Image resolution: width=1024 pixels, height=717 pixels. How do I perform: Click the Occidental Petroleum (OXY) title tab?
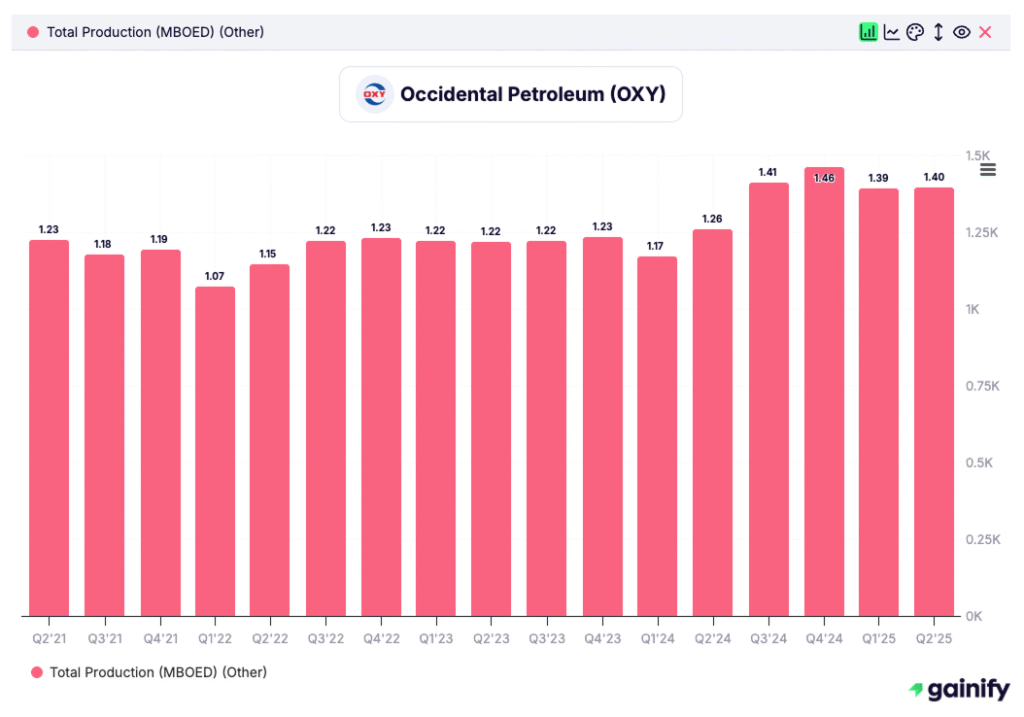coord(510,94)
